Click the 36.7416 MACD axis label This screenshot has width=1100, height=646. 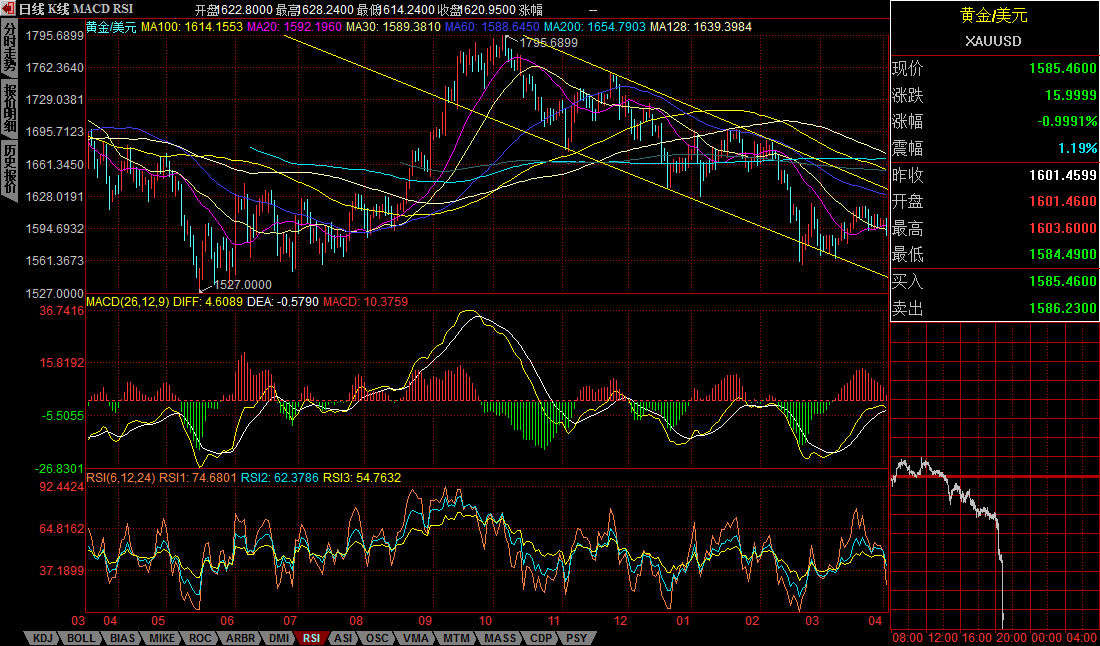point(60,311)
